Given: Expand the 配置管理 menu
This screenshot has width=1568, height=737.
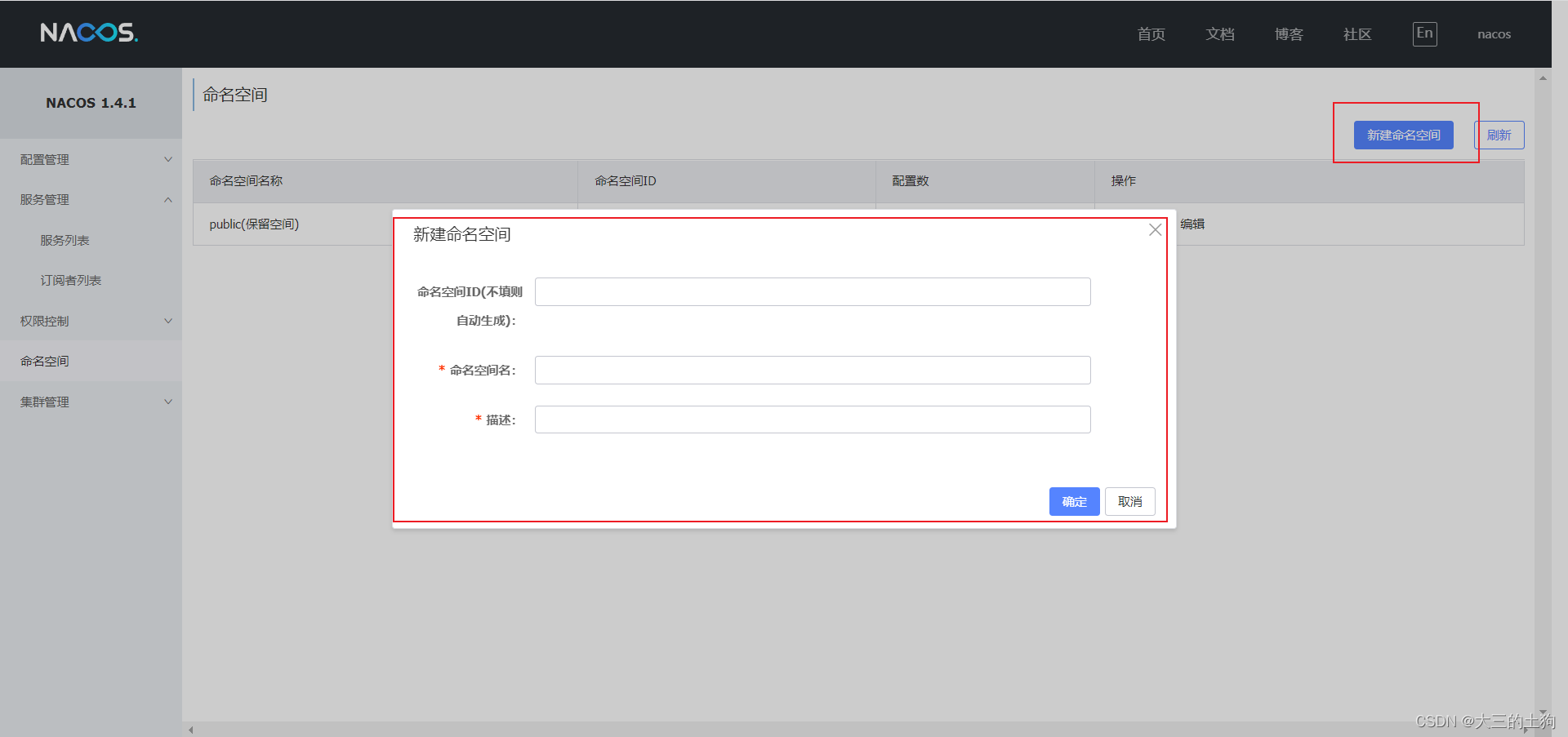Looking at the screenshot, I should pos(91,159).
